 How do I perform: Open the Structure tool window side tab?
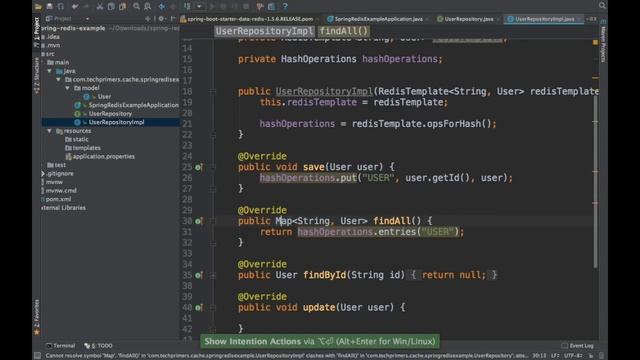37,76
